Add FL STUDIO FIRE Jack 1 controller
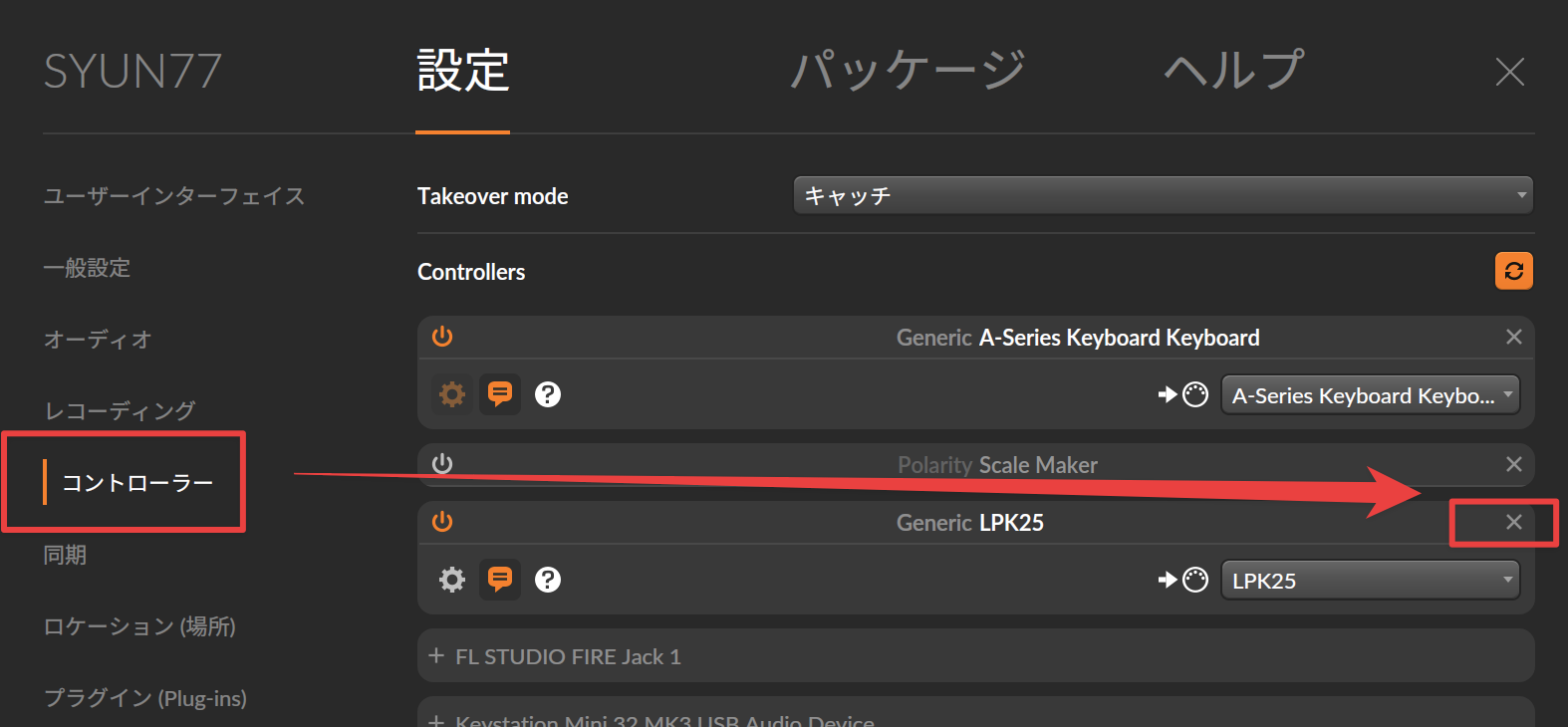 pos(975,656)
